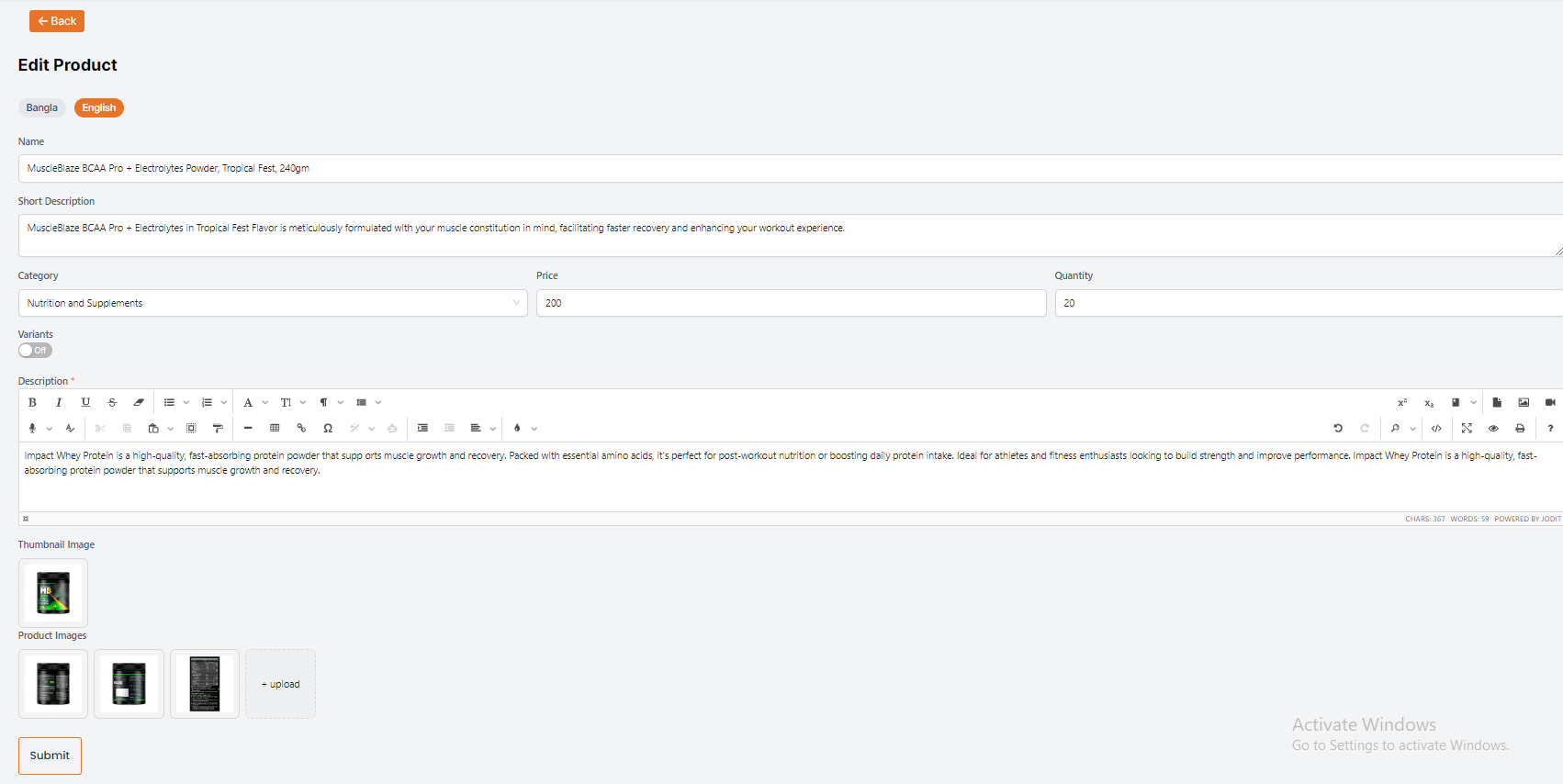Click the insert image icon
The height and width of the screenshot is (784, 1563).
(x=1524, y=402)
